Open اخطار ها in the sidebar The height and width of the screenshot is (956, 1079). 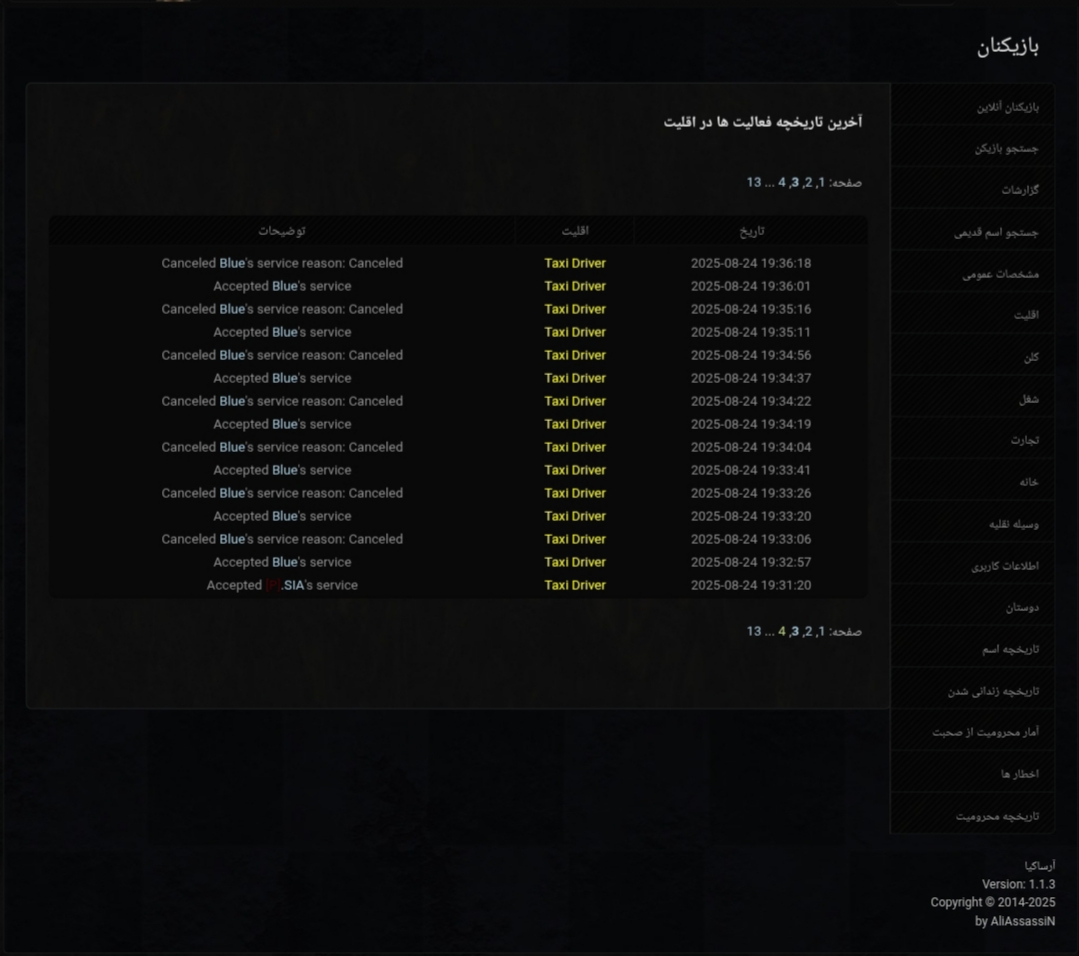(972, 774)
